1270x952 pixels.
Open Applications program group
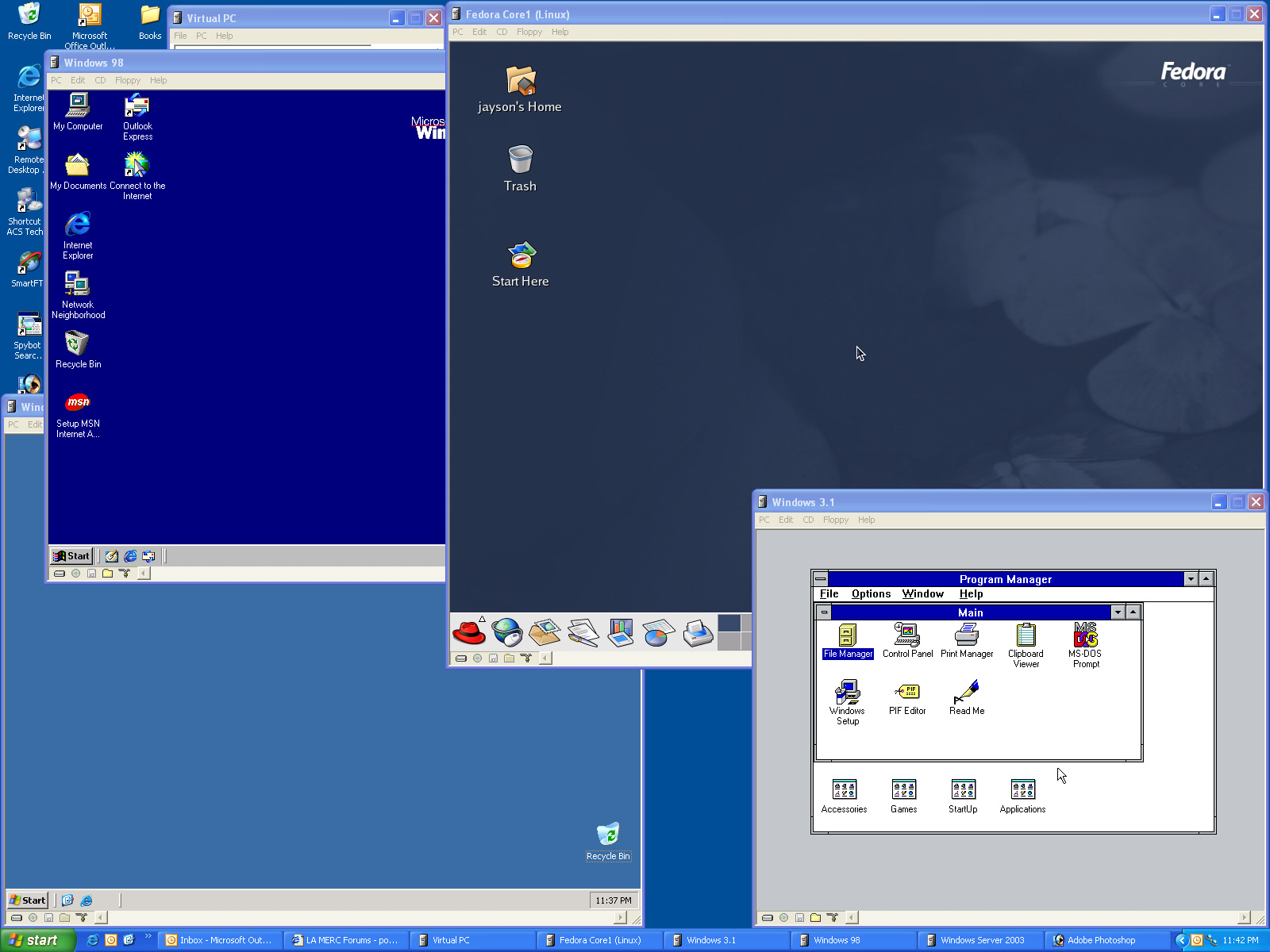coord(1022,797)
